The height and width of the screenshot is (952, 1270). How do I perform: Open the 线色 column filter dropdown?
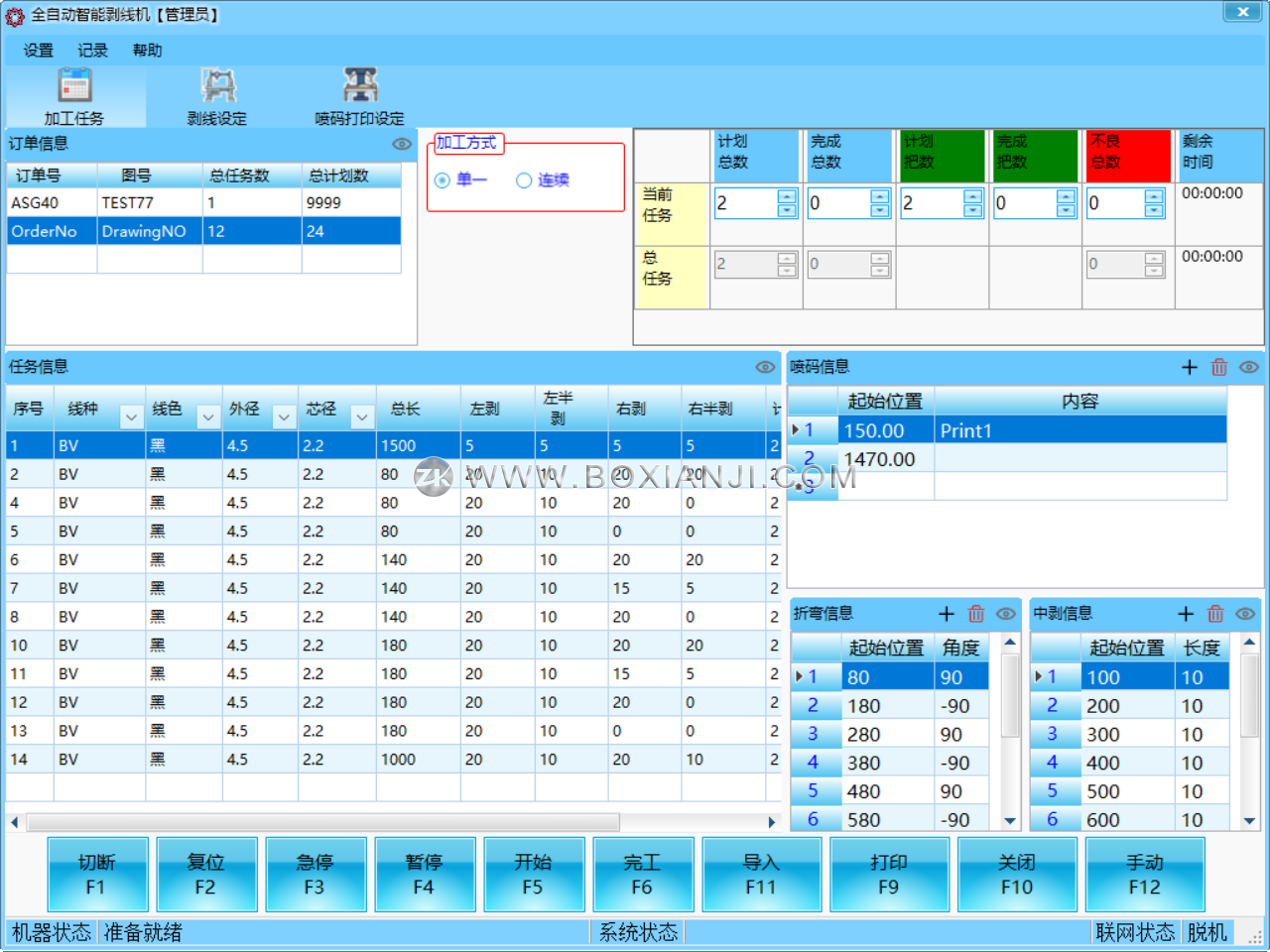tap(207, 417)
